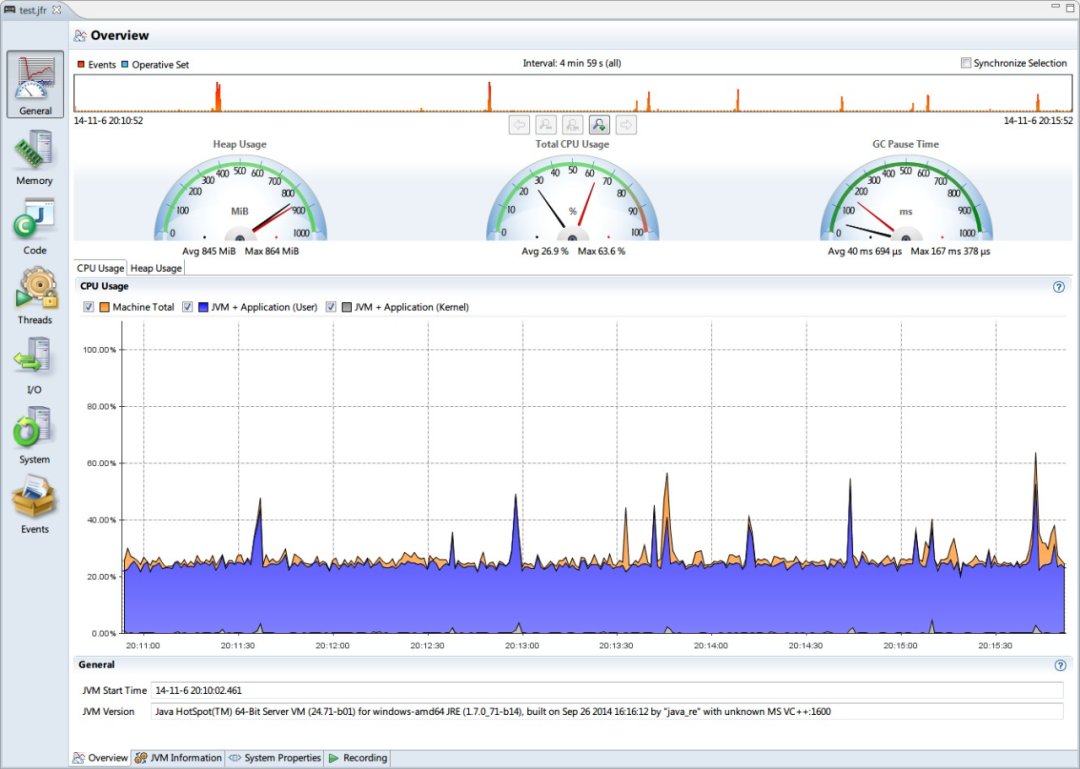Click the Total CPU Usage dial gauge
1080x769 pixels.
[x=572, y=198]
